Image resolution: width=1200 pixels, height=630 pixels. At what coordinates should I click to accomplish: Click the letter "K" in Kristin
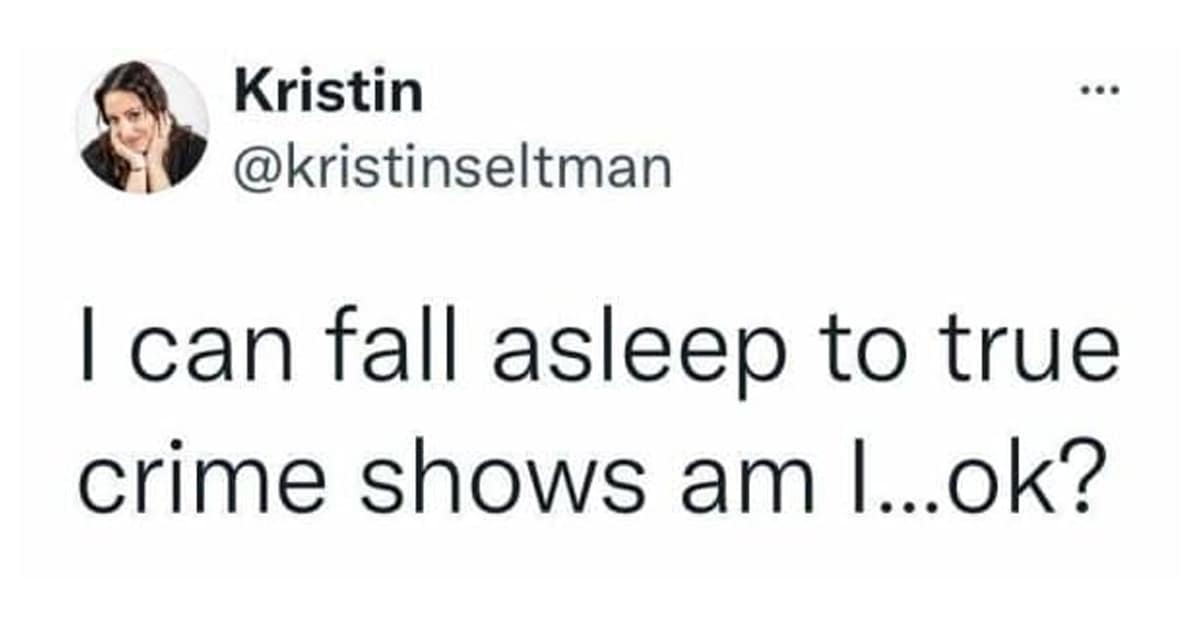(x=249, y=93)
